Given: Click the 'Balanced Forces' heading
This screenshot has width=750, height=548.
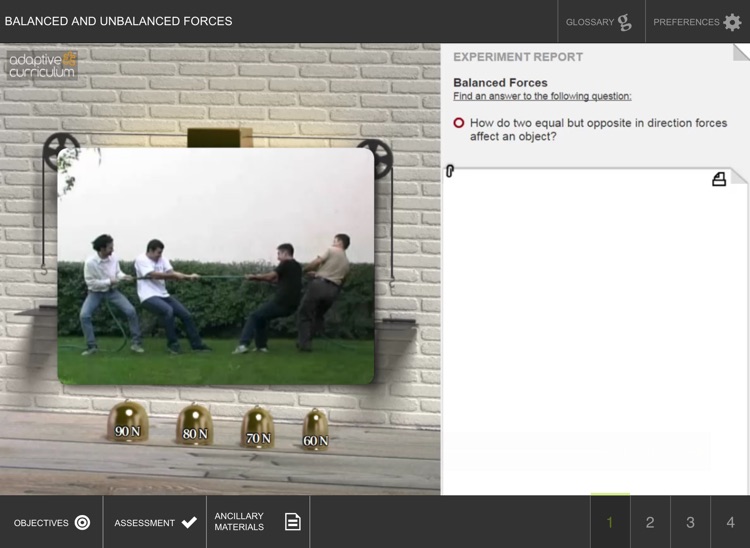Looking at the screenshot, I should click(500, 83).
